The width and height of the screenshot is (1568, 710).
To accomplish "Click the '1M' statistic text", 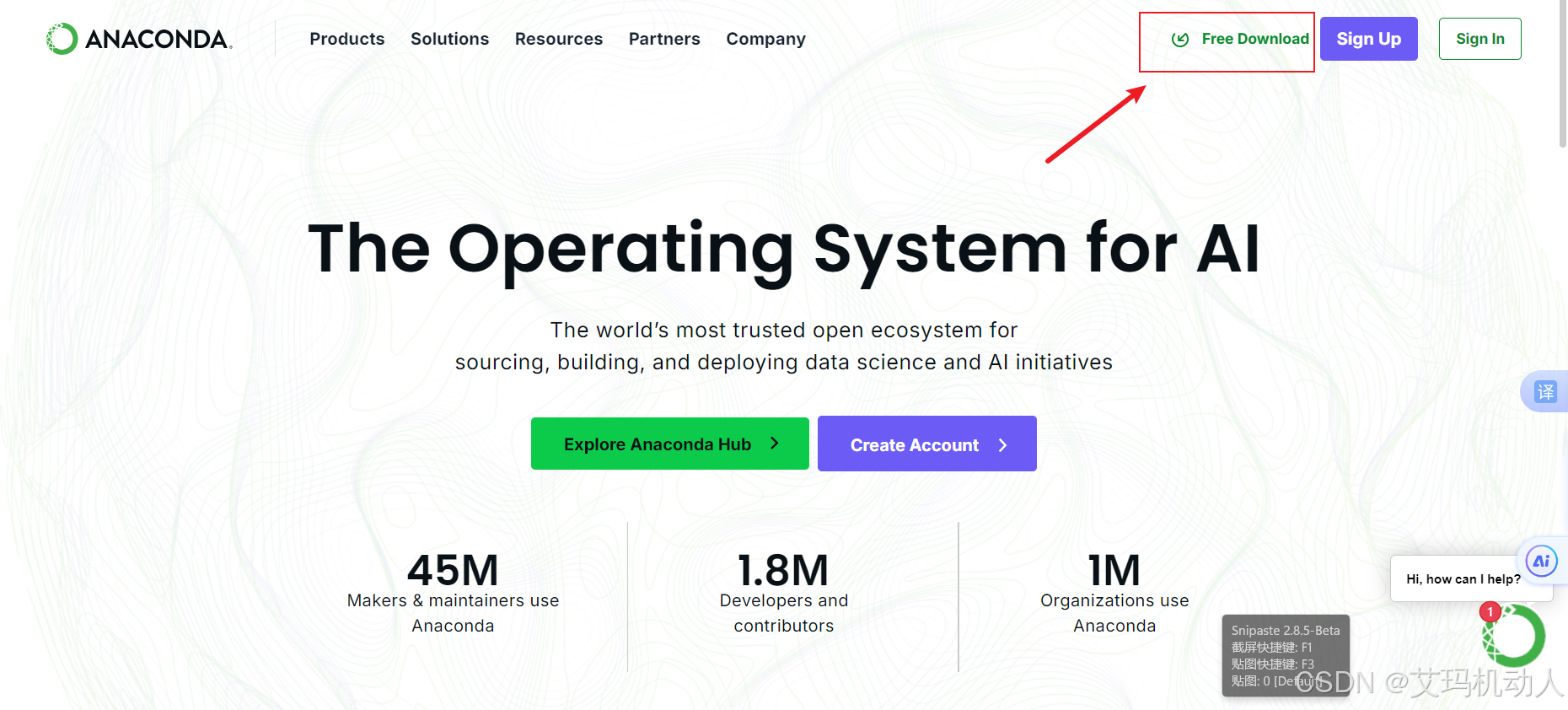I will point(1114,571).
